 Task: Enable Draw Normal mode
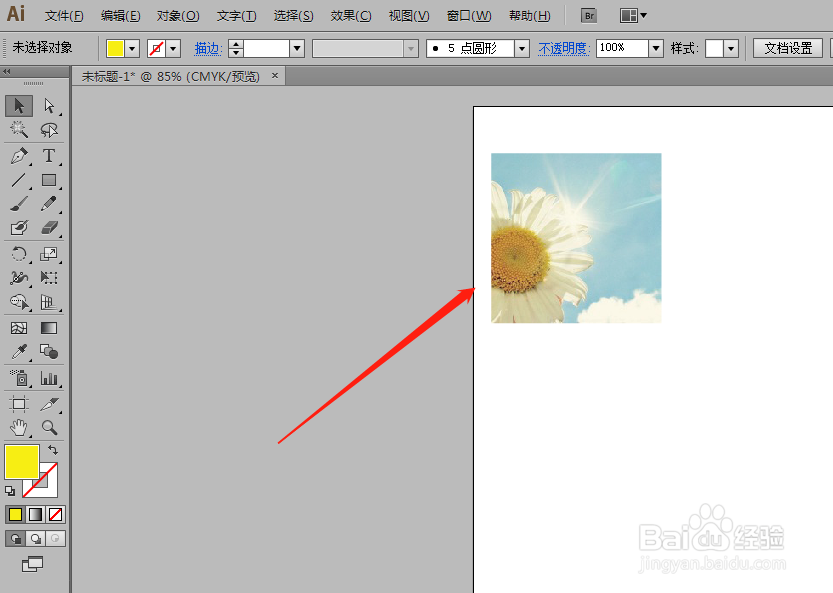pos(16,539)
